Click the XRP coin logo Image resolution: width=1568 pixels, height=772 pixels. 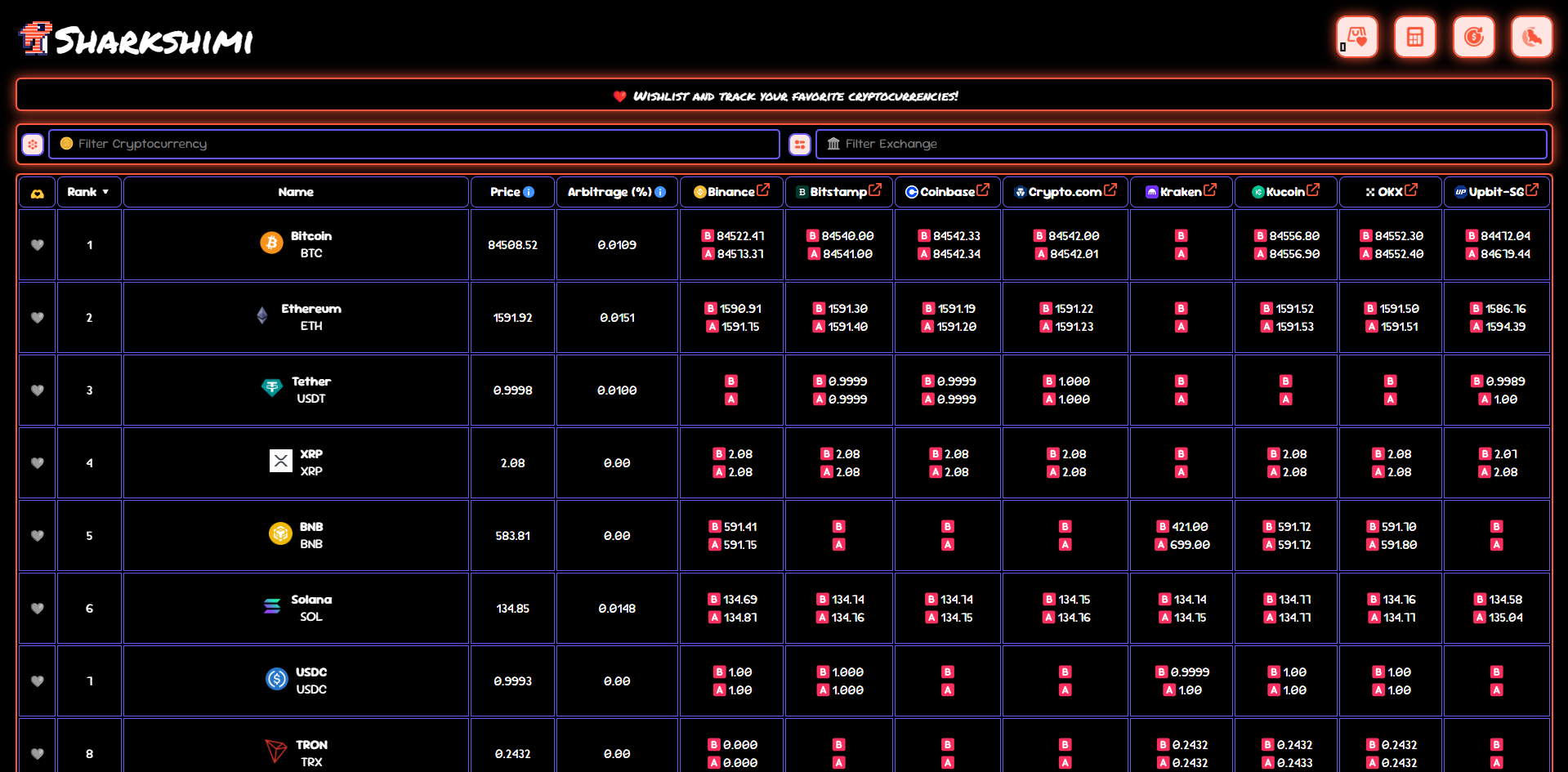tap(281, 461)
